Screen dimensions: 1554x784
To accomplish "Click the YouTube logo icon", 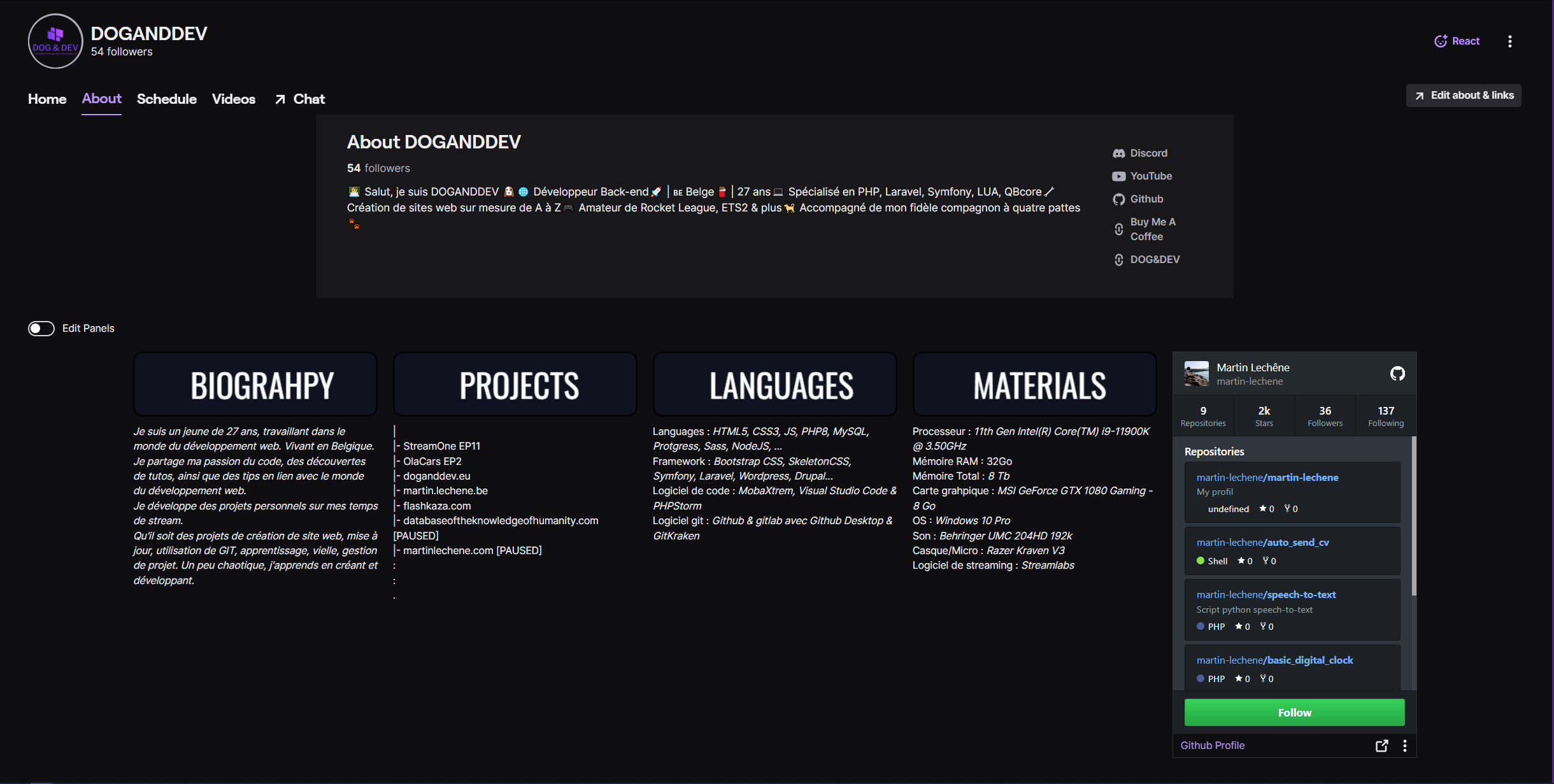I will (1119, 176).
